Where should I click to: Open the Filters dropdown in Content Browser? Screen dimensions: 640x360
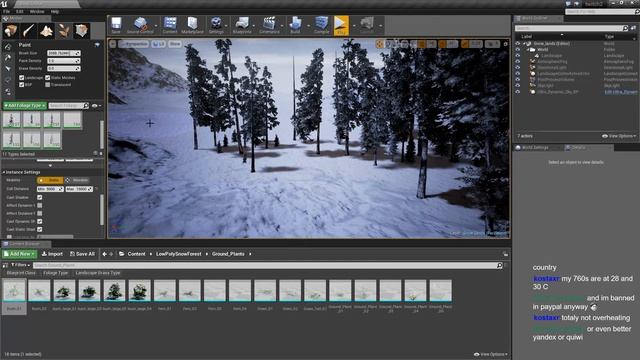pyautogui.click(x=20, y=265)
